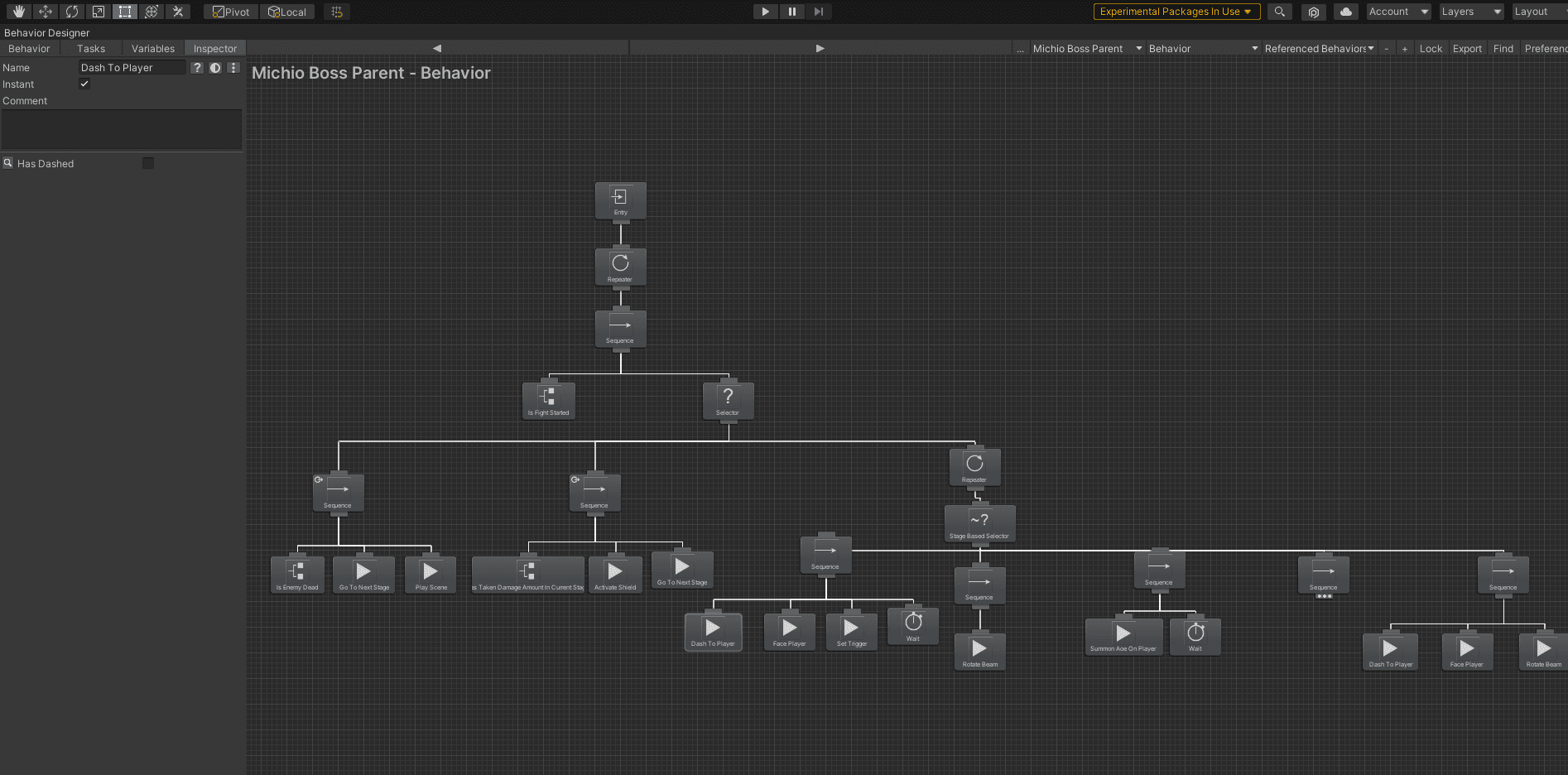Select the Rotate tool

pyautogui.click(x=72, y=12)
